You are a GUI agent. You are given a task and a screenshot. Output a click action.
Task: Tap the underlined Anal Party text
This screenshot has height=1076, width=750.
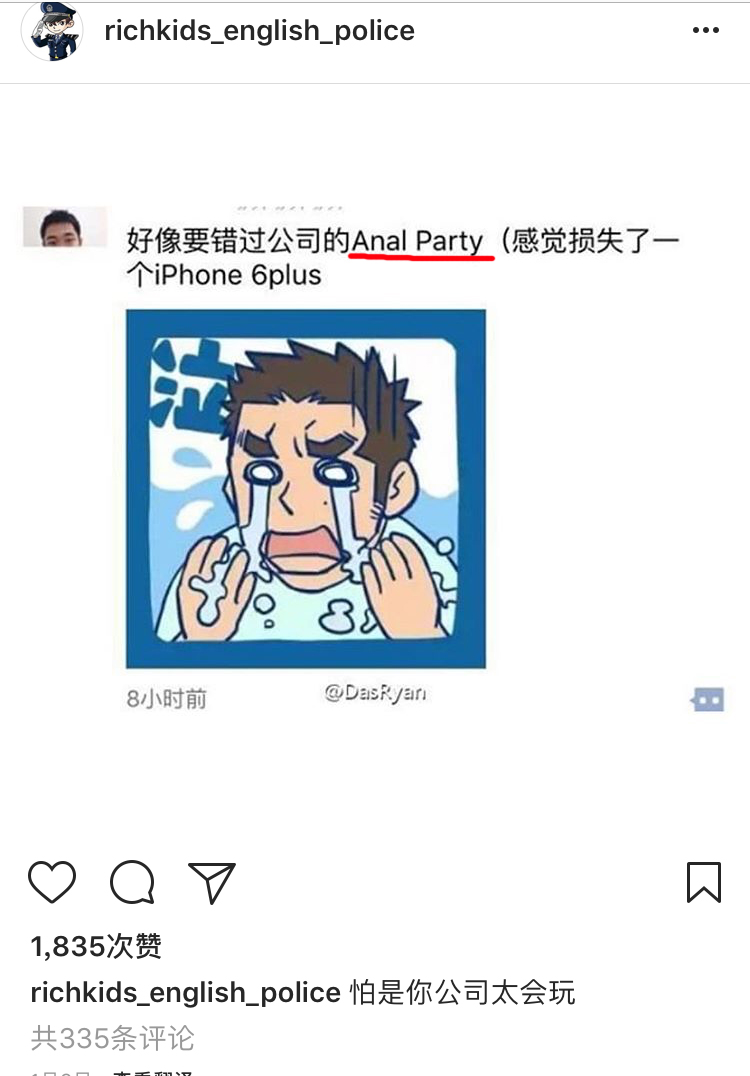[419, 242]
